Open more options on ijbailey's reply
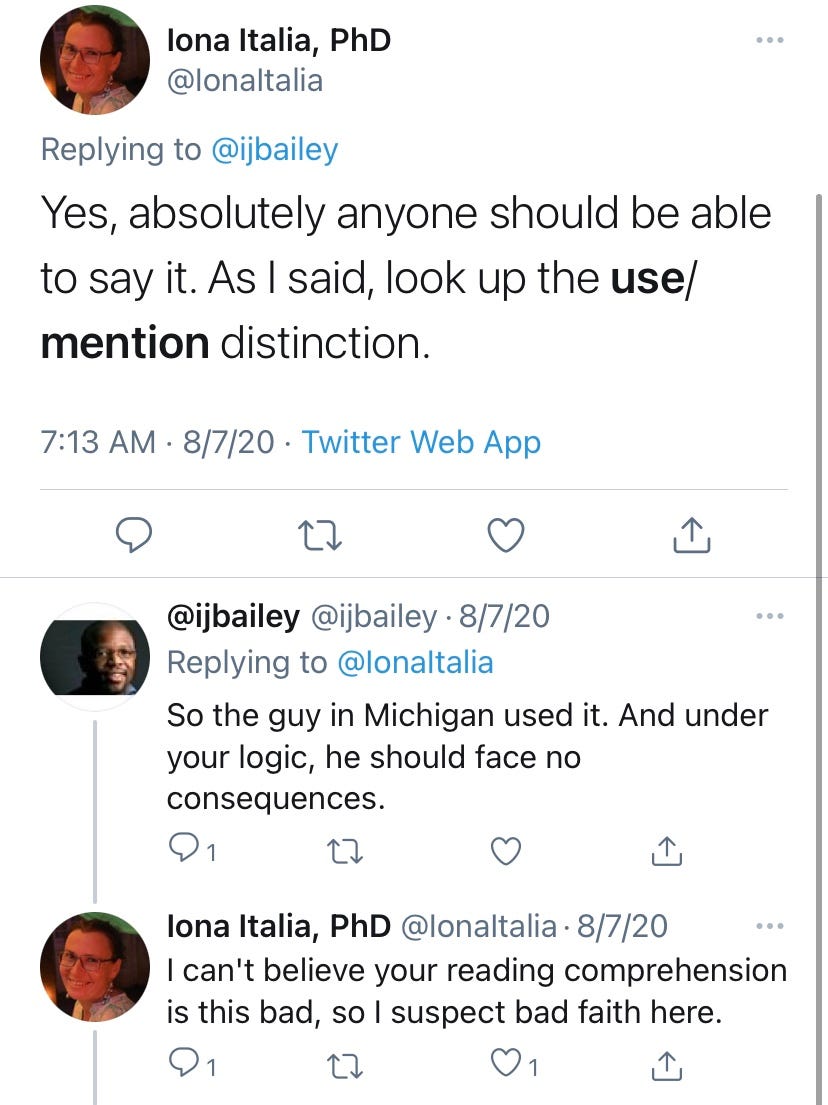 [770, 616]
